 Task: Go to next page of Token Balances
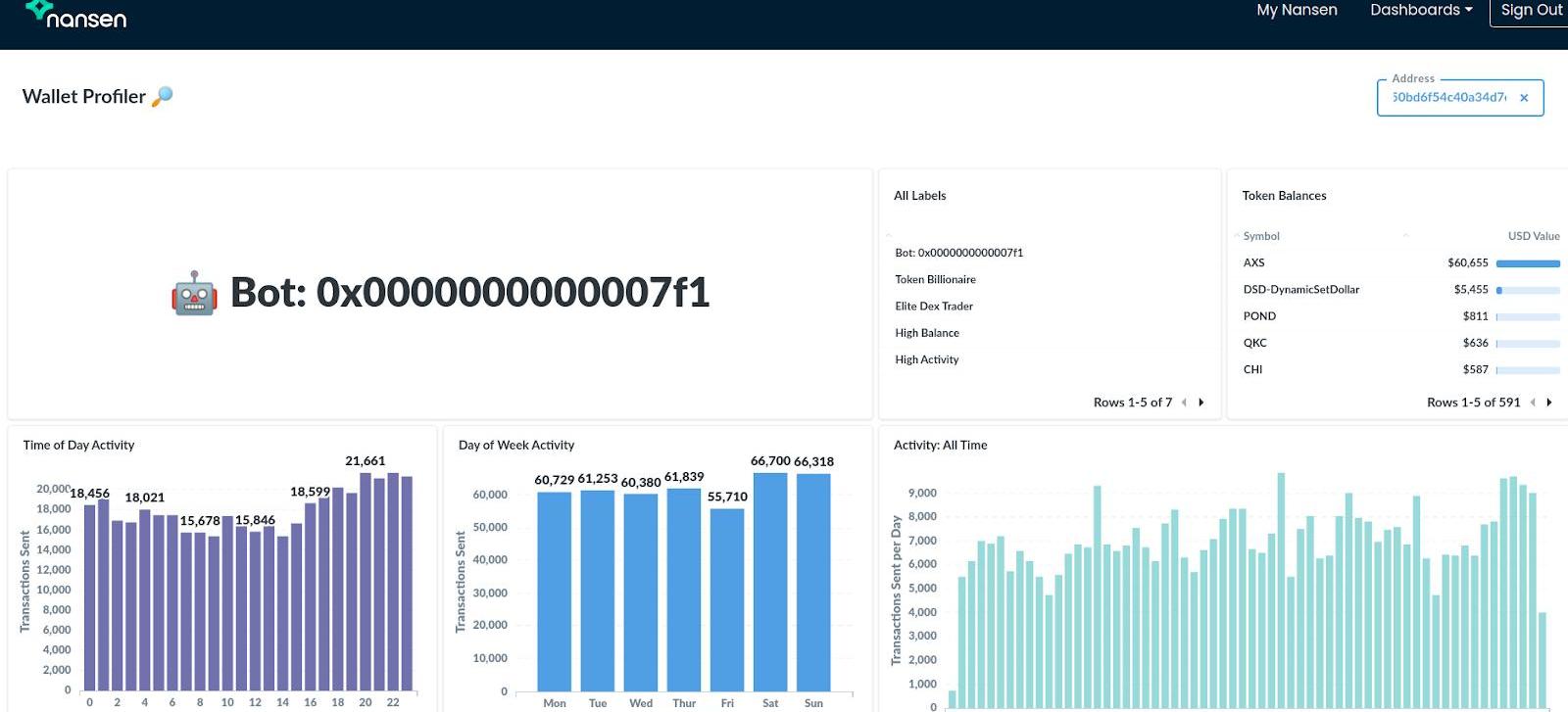[x=1549, y=403]
